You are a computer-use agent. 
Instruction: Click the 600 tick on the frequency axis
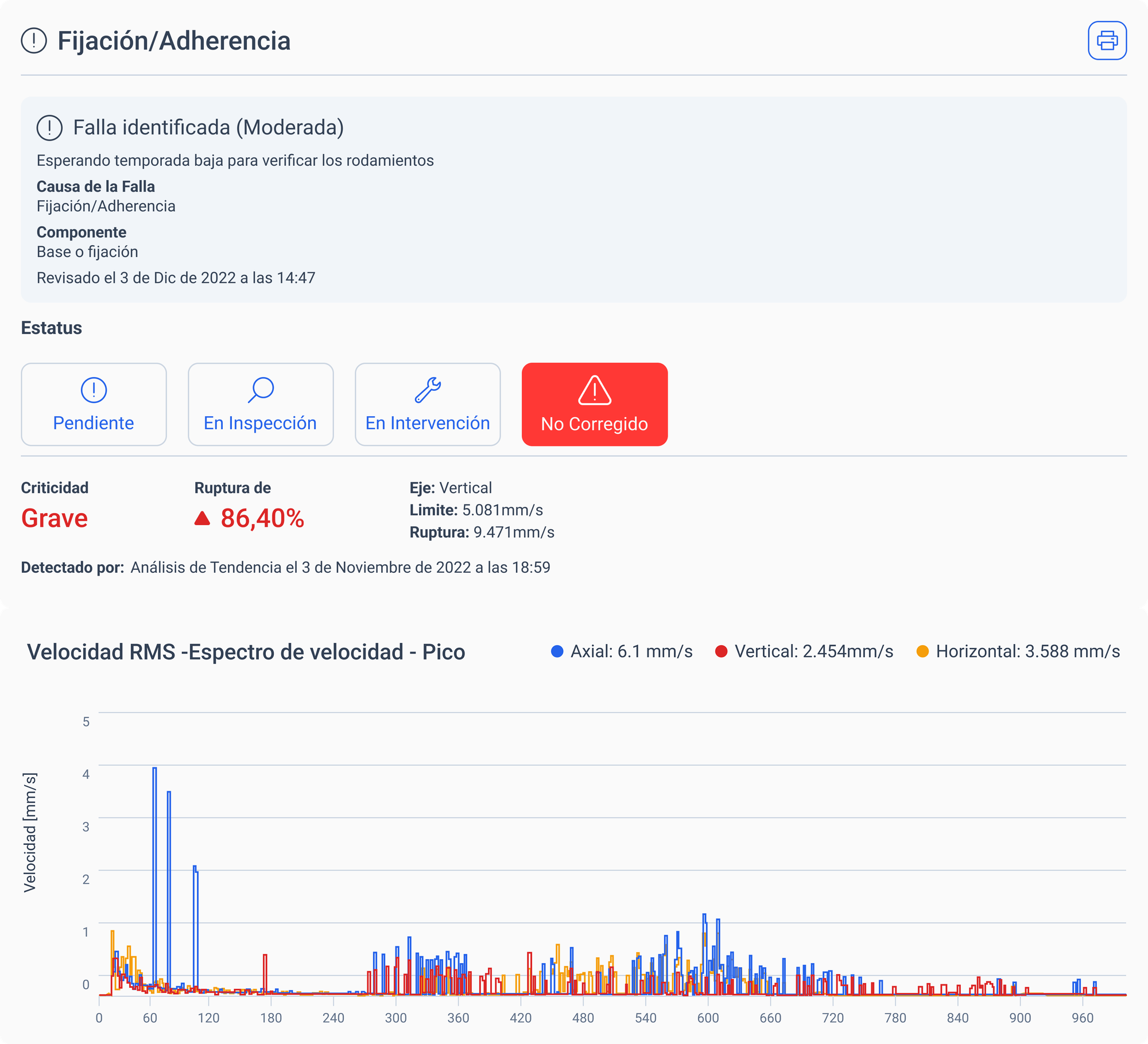click(708, 1018)
